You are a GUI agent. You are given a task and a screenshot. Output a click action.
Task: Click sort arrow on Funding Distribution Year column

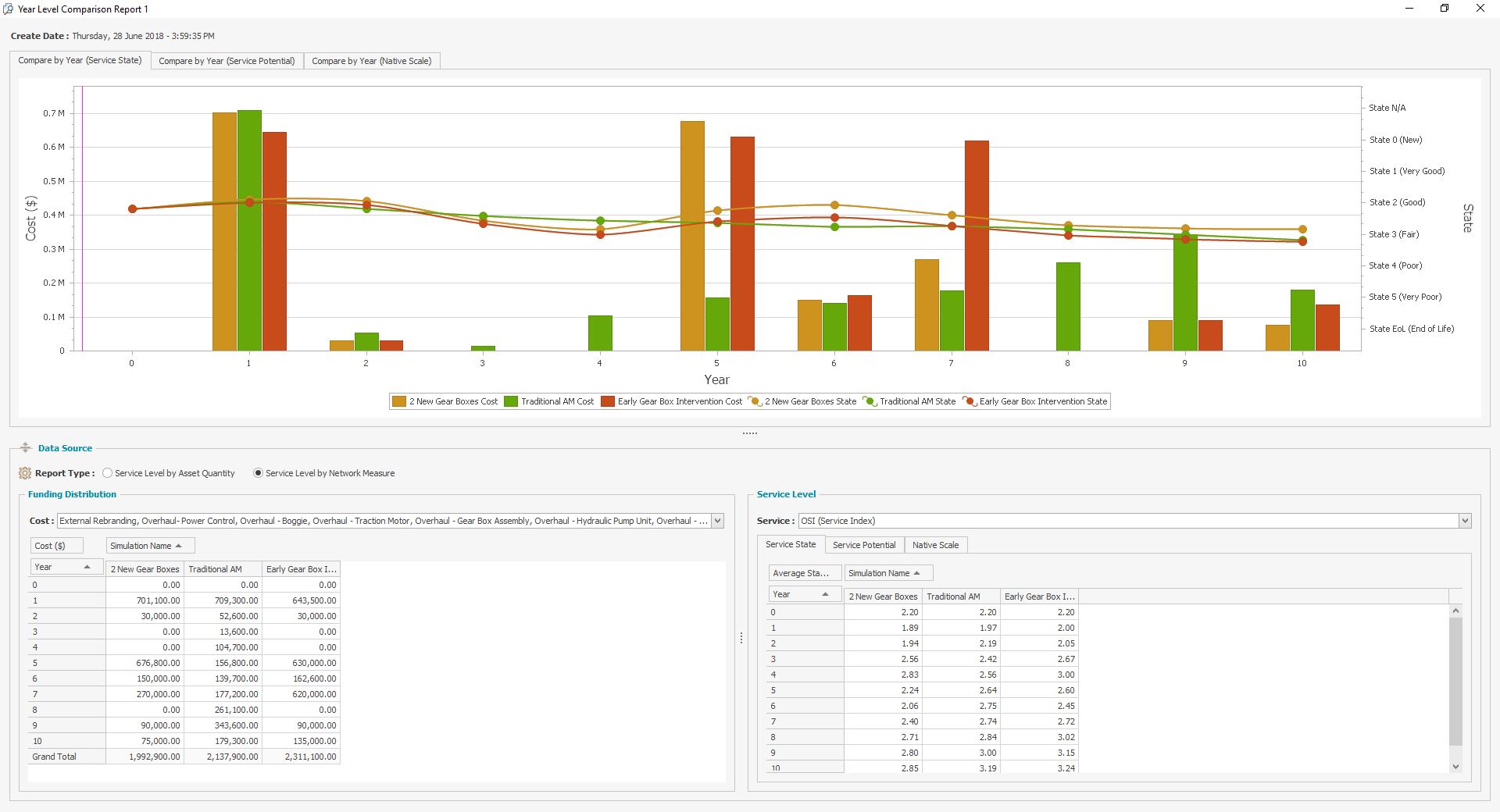(87, 568)
